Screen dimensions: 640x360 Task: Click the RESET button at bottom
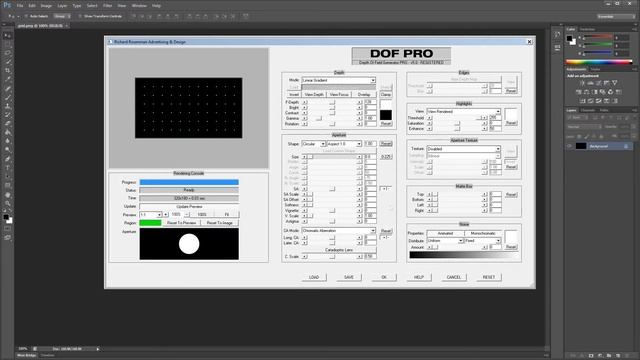(x=489, y=277)
